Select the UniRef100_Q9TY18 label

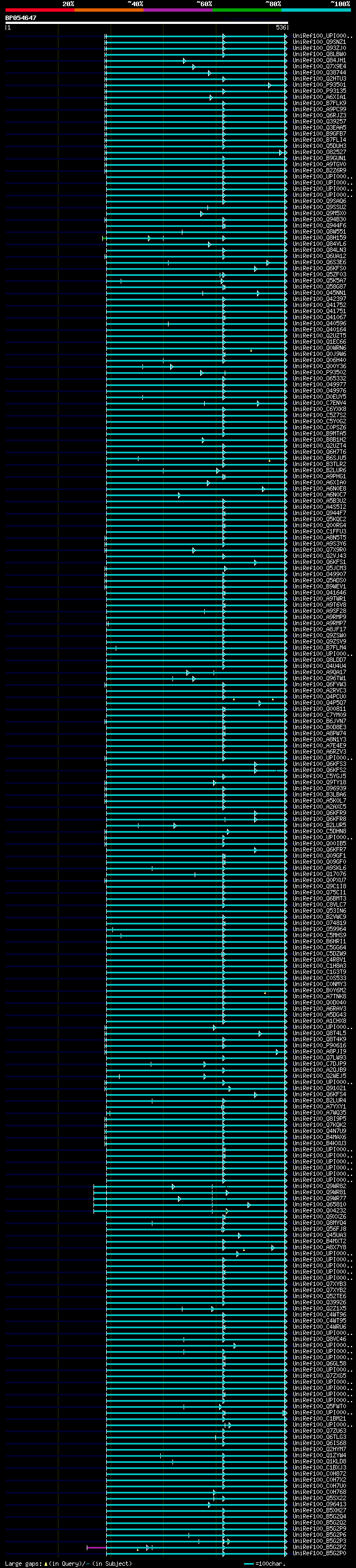[319, 782]
